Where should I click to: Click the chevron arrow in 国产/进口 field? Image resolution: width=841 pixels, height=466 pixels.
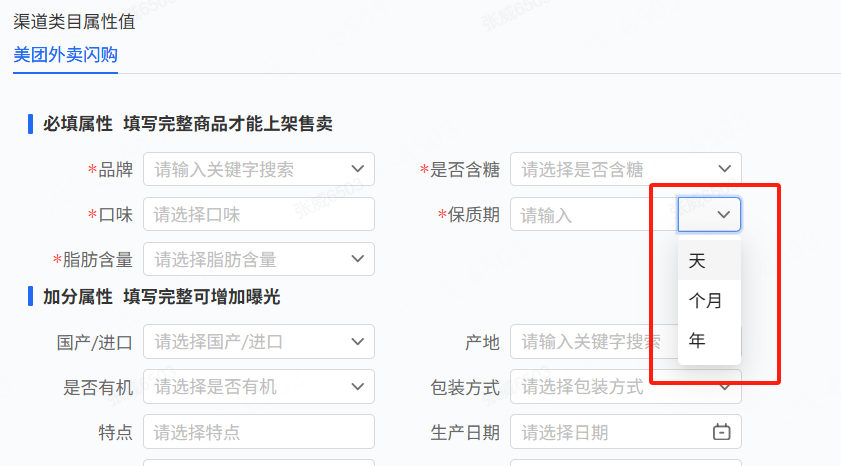(358, 342)
